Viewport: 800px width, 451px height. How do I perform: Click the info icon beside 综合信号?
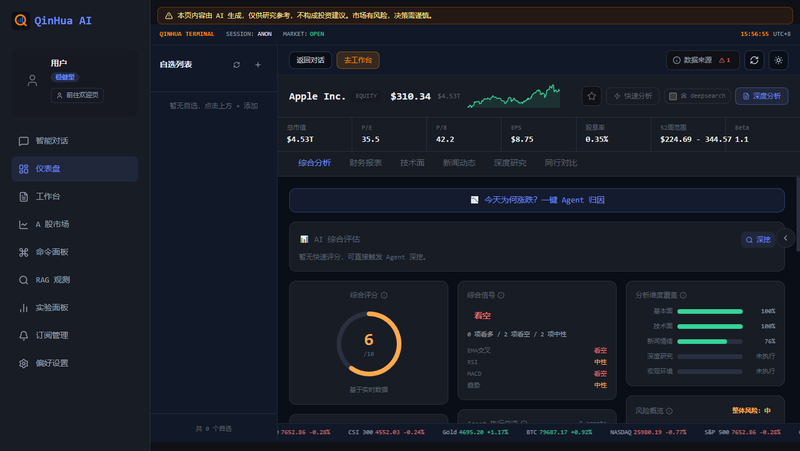point(501,295)
